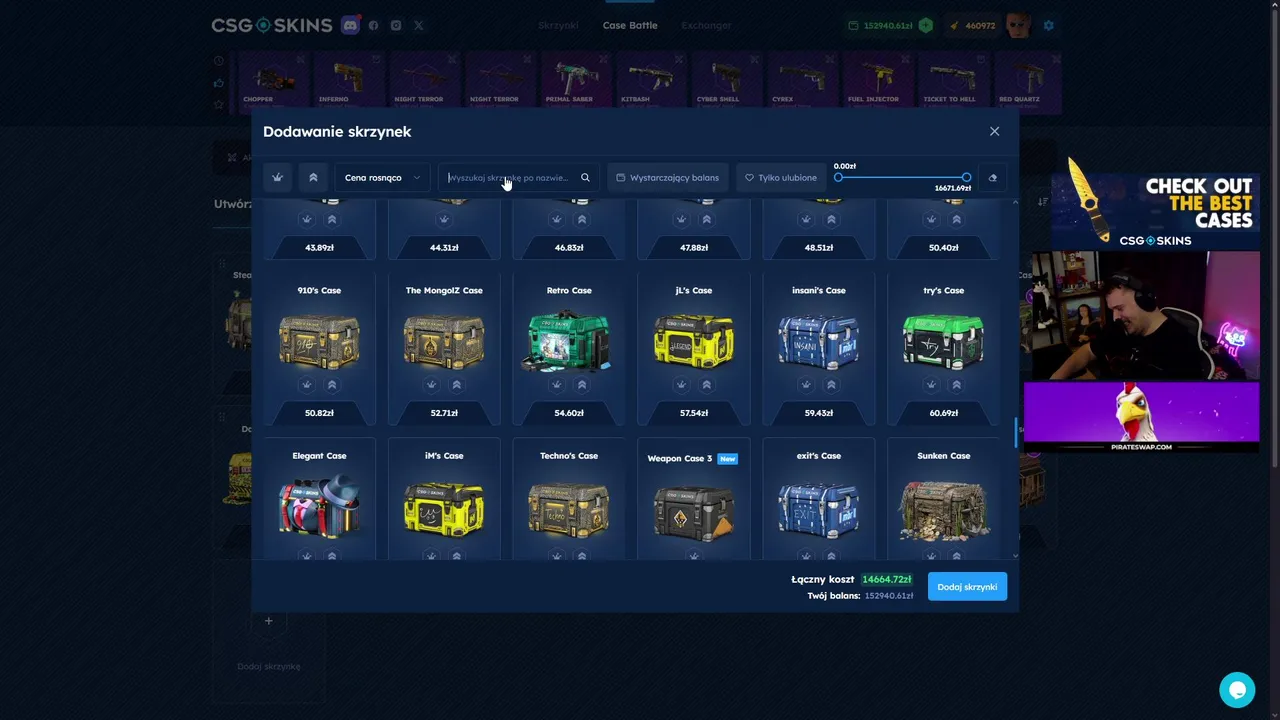1280x720 pixels.
Task: Click the magnifier search icon
Action: [585, 177]
